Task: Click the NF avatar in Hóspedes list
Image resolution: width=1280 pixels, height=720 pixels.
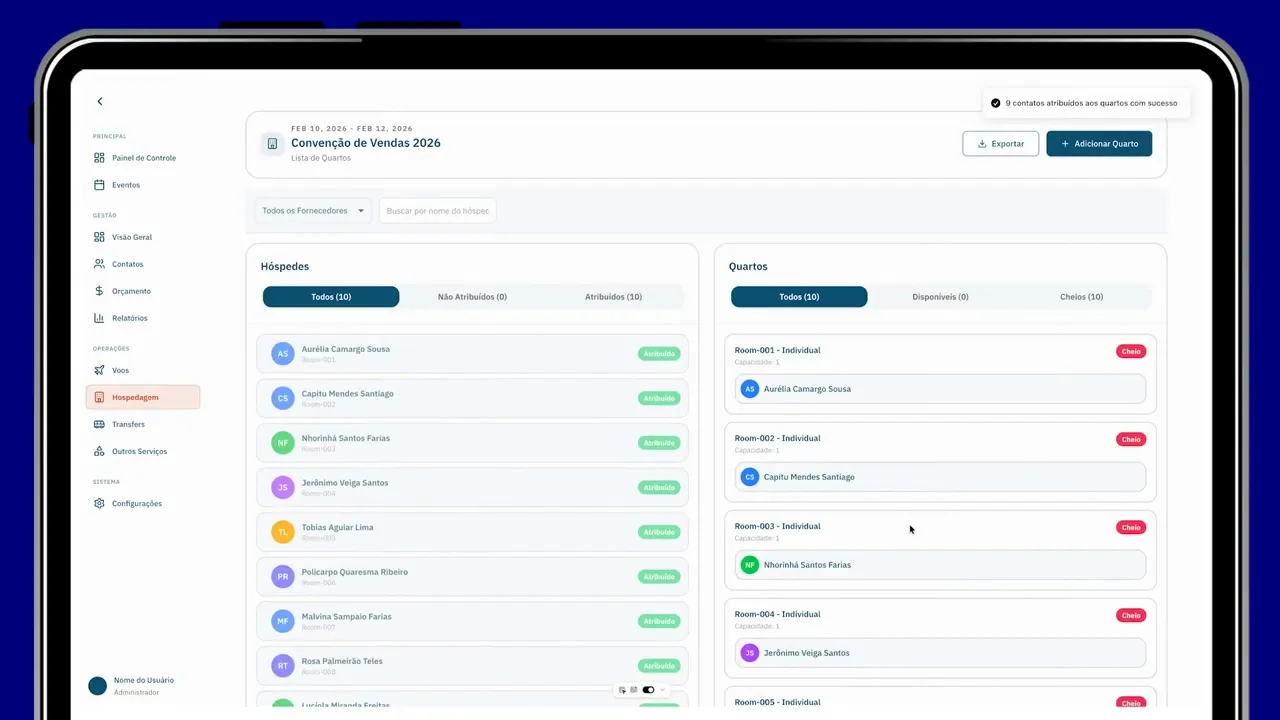Action: click(x=283, y=443)
